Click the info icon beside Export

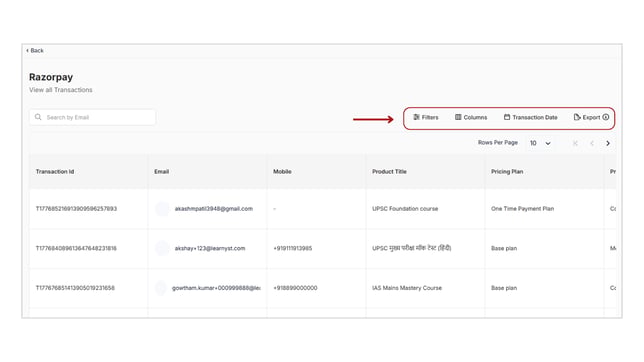pyautogui.click(x=606, y=117)
